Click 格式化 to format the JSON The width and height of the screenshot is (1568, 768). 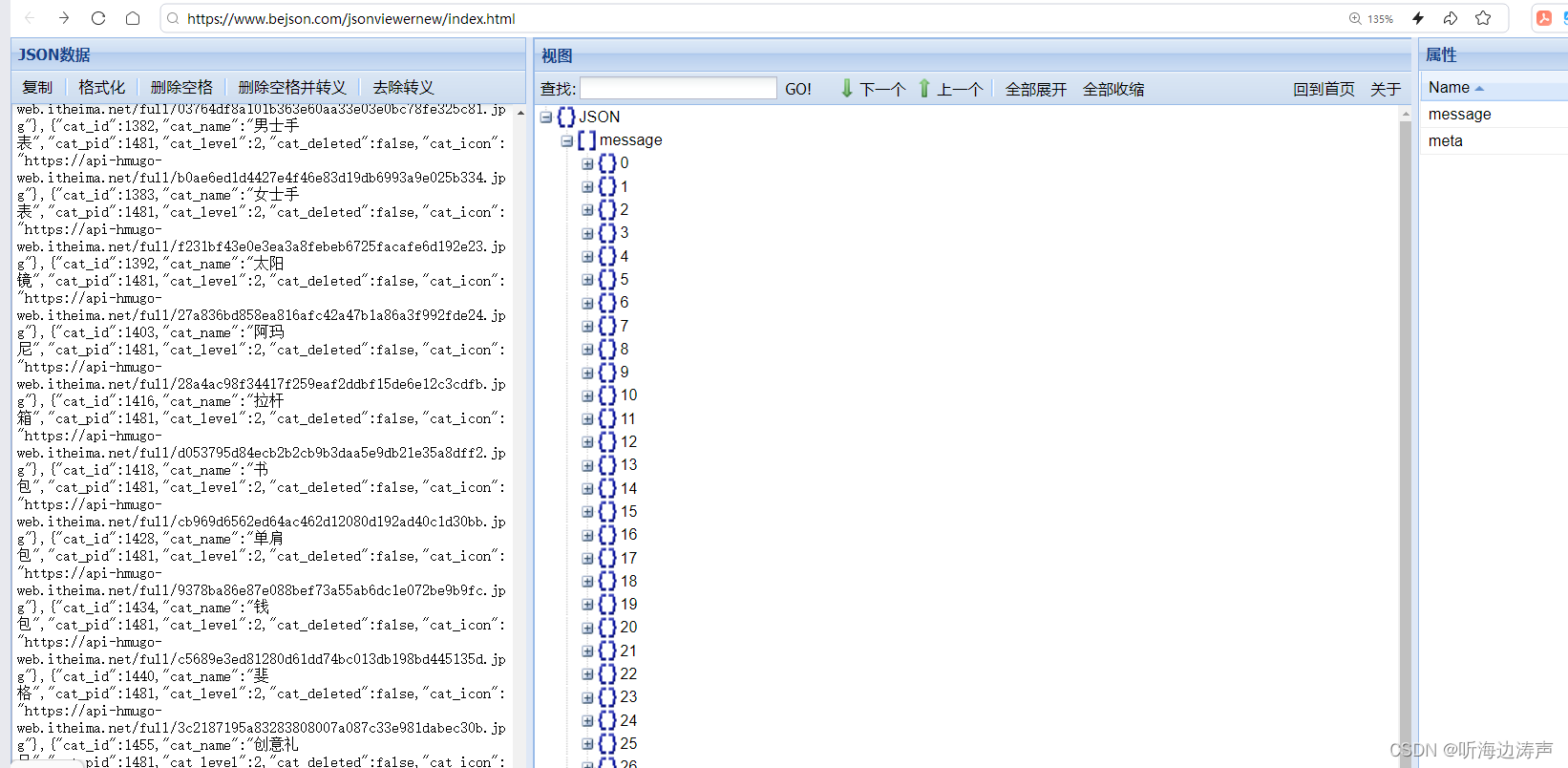[101, 87]
